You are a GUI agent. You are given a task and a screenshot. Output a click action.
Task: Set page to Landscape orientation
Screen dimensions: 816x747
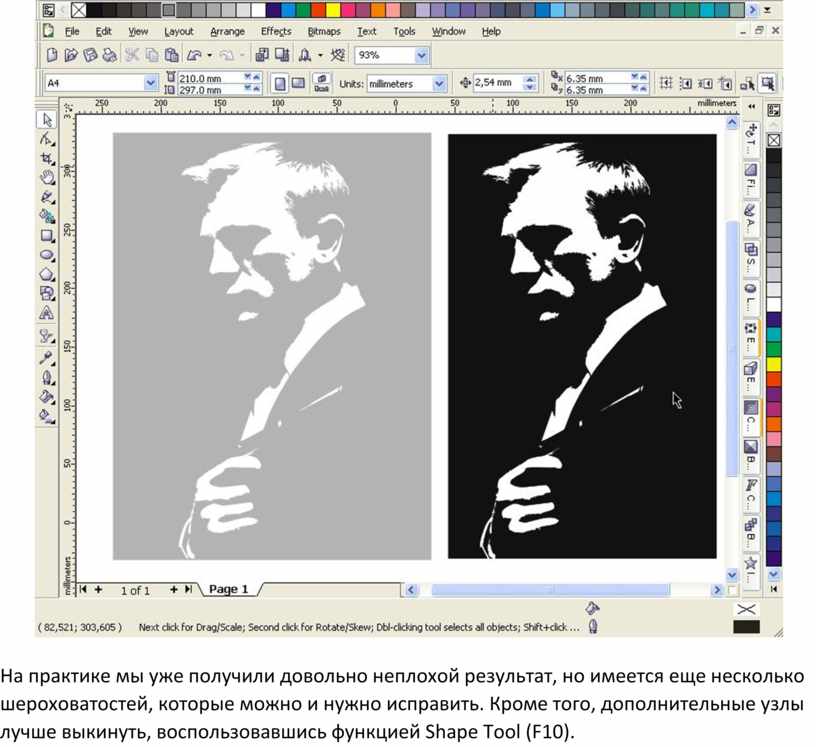click(x=298, y=83)
